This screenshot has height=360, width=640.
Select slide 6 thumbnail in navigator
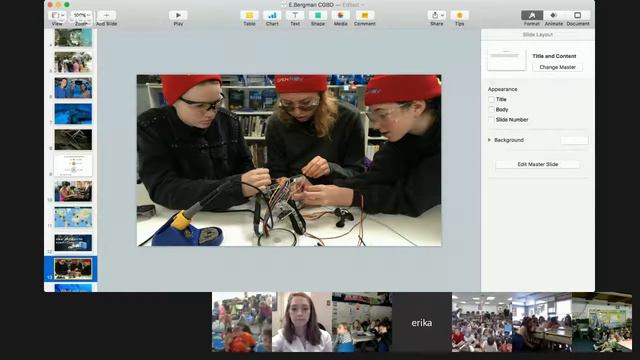73,88
